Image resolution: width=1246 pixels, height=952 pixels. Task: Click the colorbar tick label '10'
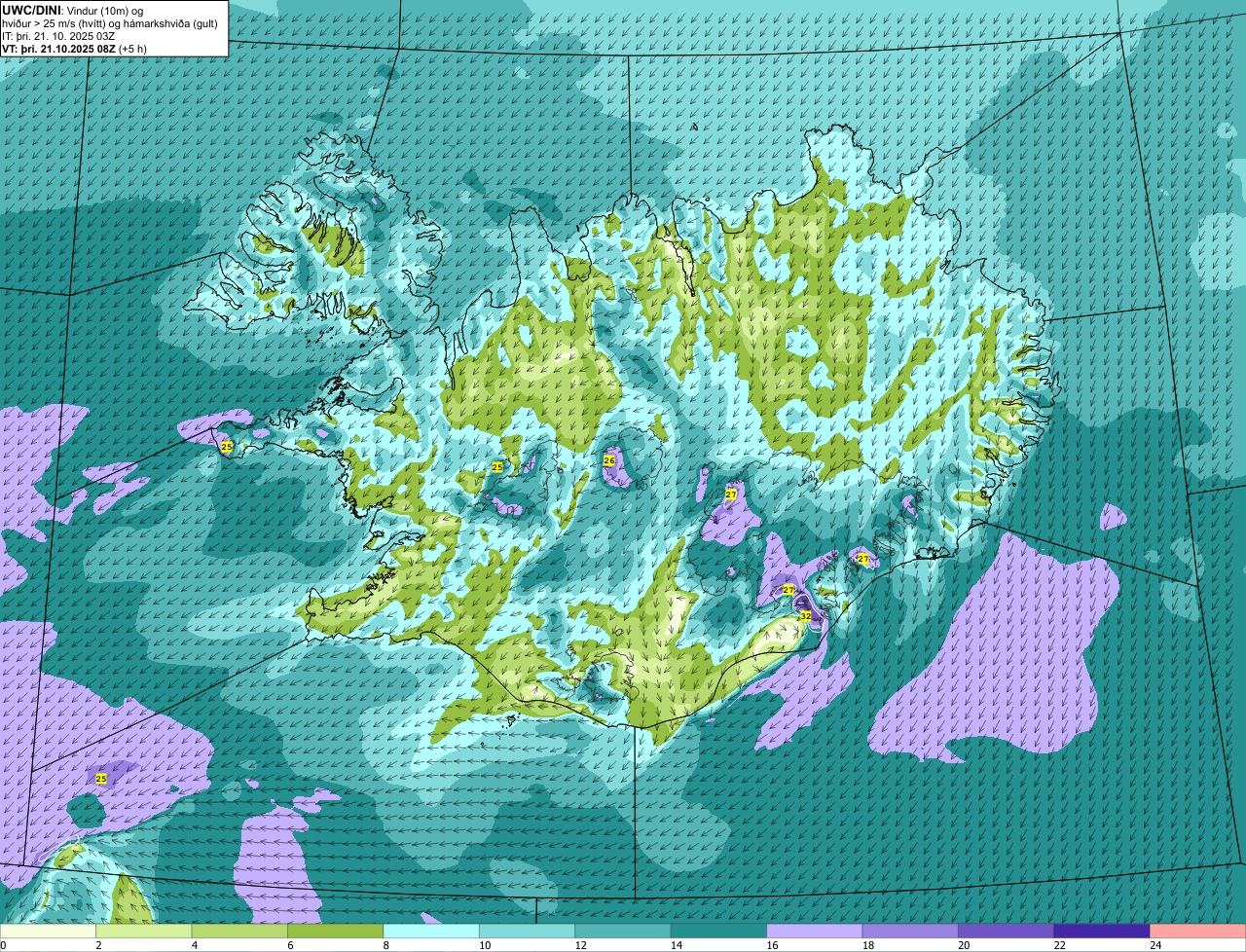[x=484, y=945]
